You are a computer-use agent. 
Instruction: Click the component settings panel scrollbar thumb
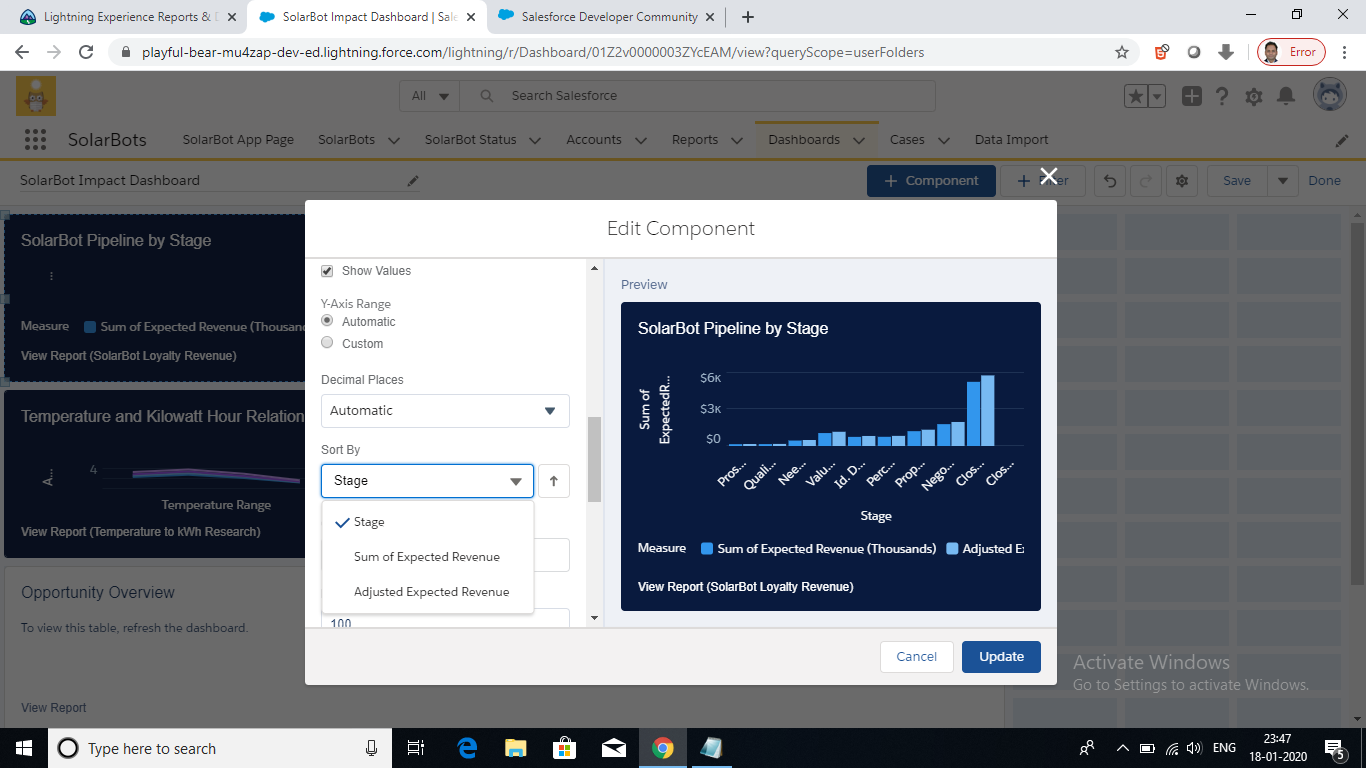pyautogui.click(x=594, y=460)
